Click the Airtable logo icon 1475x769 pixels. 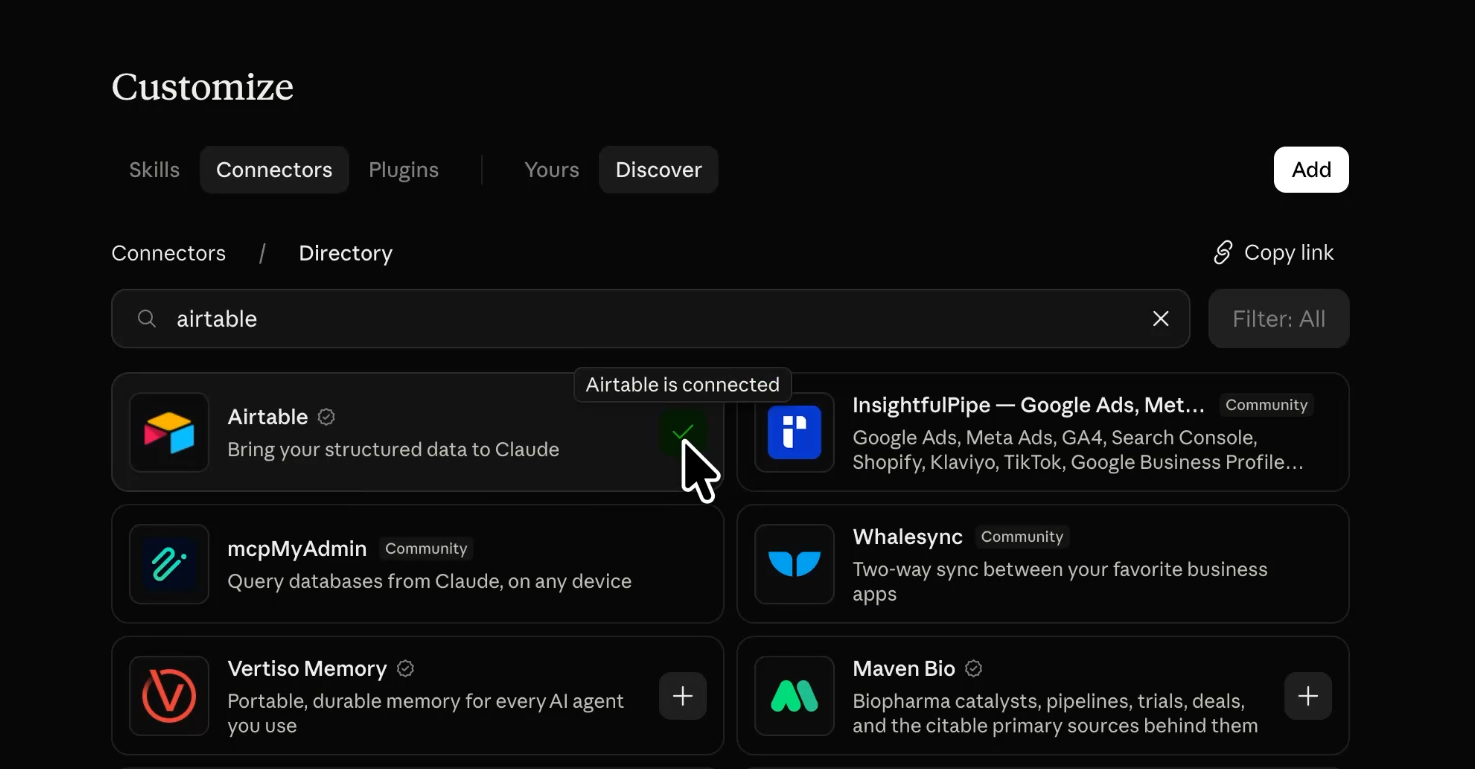pos(169,432)
